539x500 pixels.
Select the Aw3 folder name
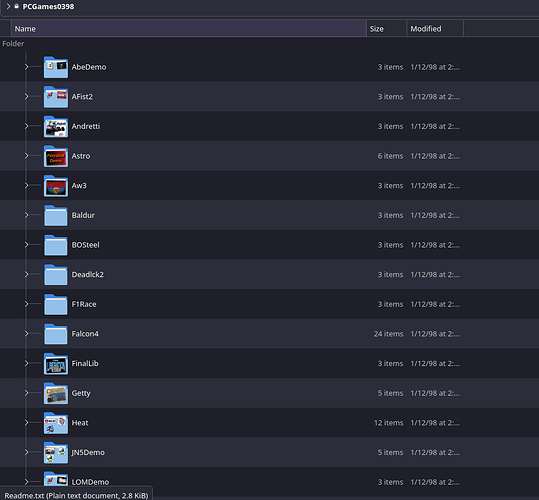79,186
